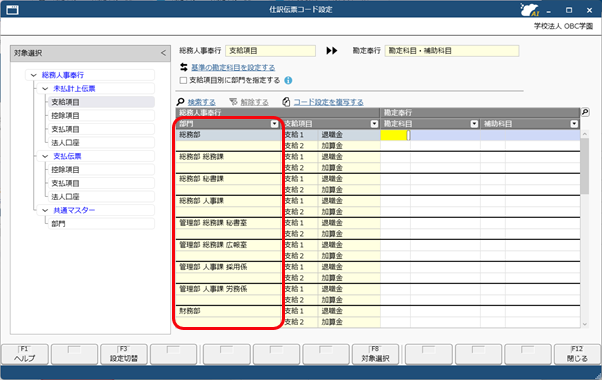Select 法人口座 under 支払伝票
The image size is (602, 380).
(x=101, y=197)
